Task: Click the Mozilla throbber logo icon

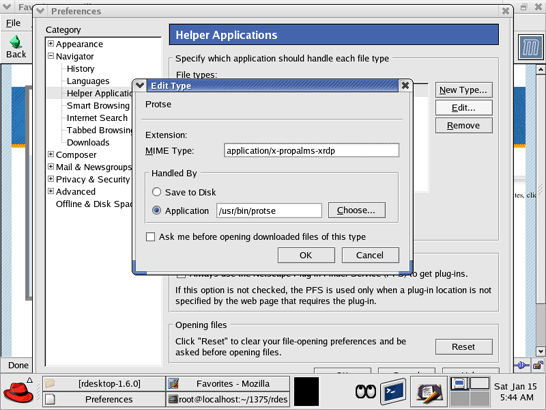Action: (x=530, y=48)
